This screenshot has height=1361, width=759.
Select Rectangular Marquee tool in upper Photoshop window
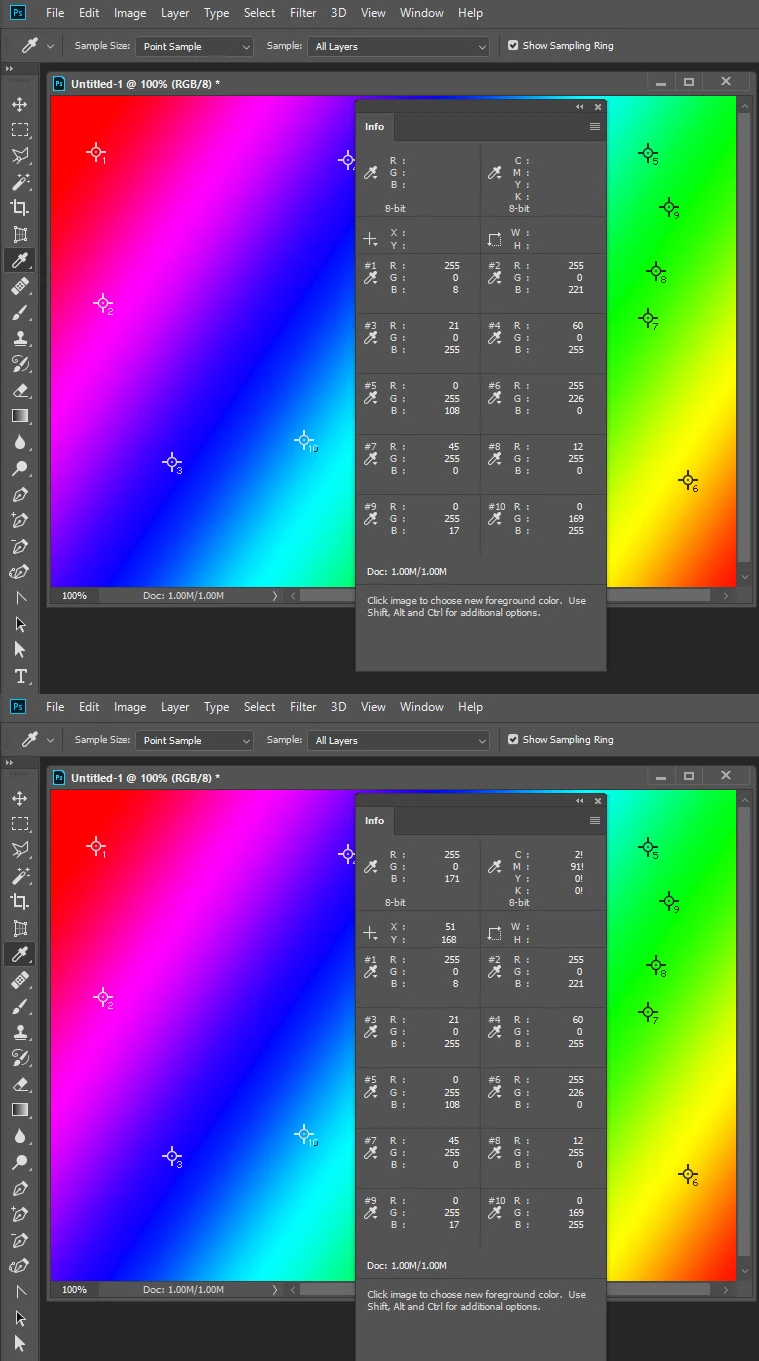coord(19,130)
